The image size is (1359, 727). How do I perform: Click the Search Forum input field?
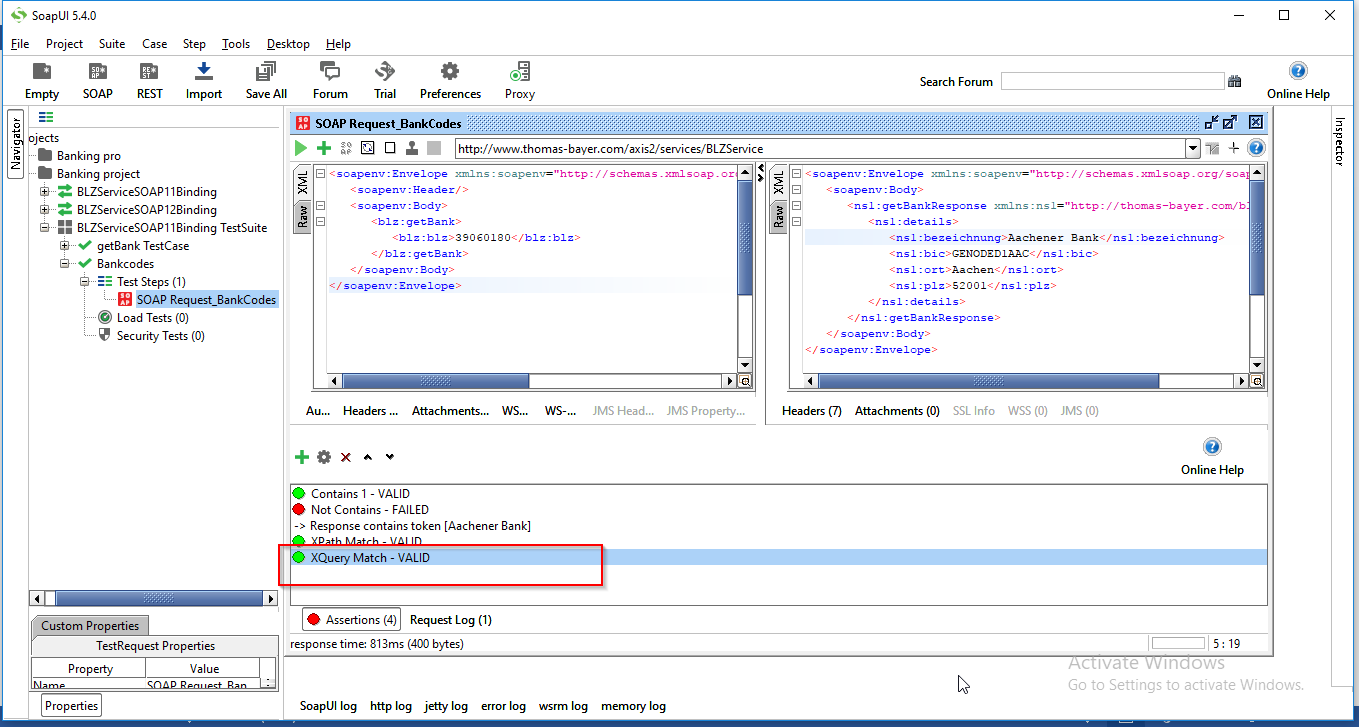tap(1113, 81)
